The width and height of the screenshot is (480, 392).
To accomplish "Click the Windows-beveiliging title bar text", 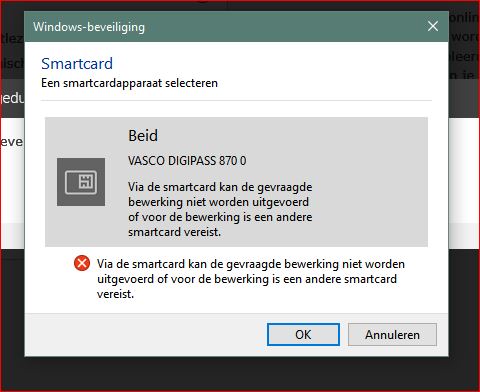I will tap(89, 27).
